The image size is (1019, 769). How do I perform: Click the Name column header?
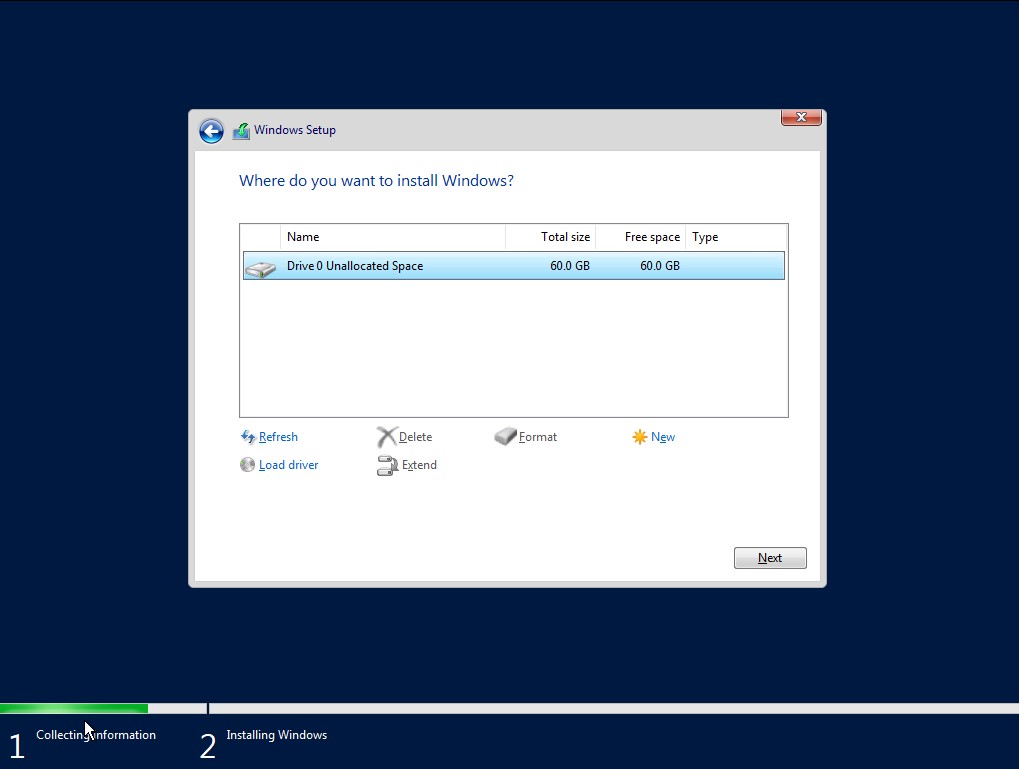pos(303,236)
